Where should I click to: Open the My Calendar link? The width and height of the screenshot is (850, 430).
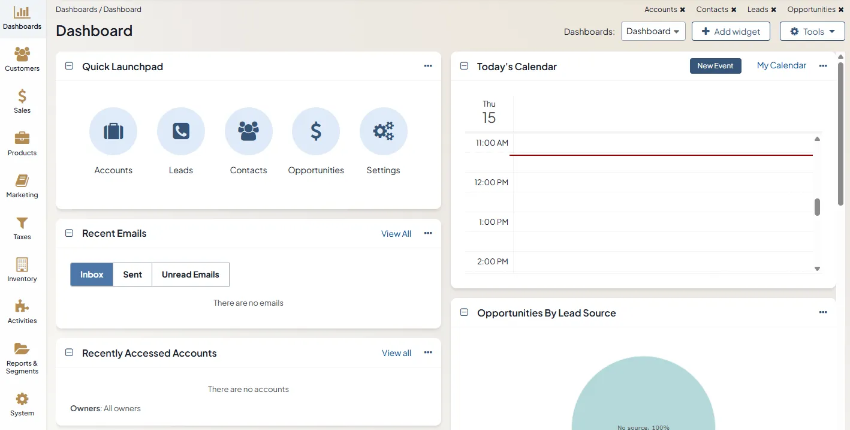coord(781,66)
